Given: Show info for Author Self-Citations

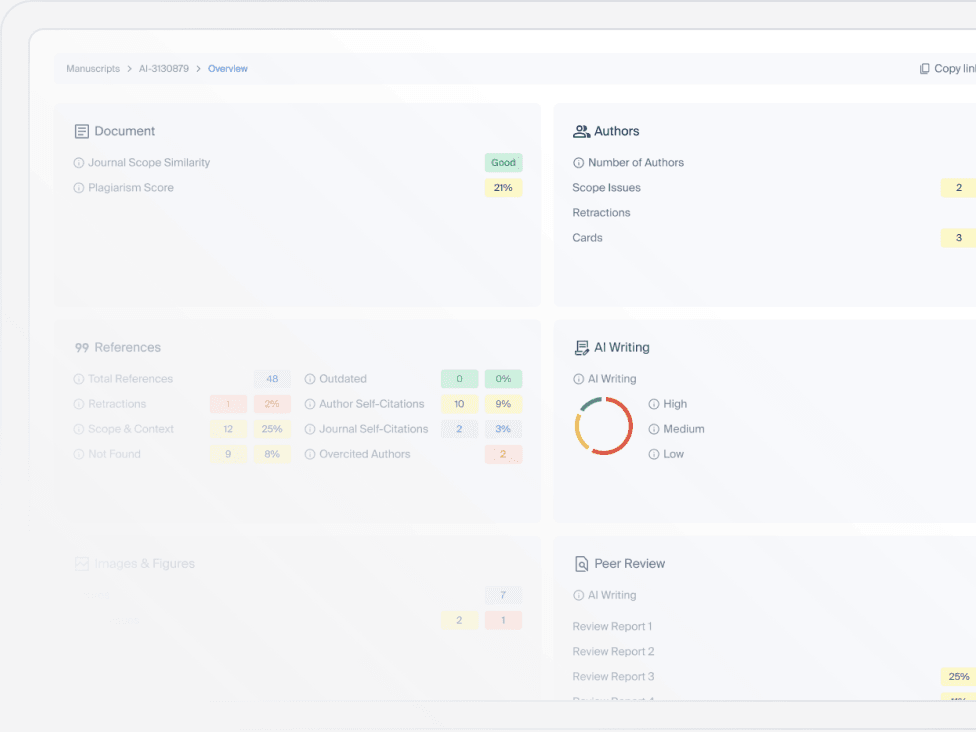Looking at the screenshot, I should tap(310, 404).
